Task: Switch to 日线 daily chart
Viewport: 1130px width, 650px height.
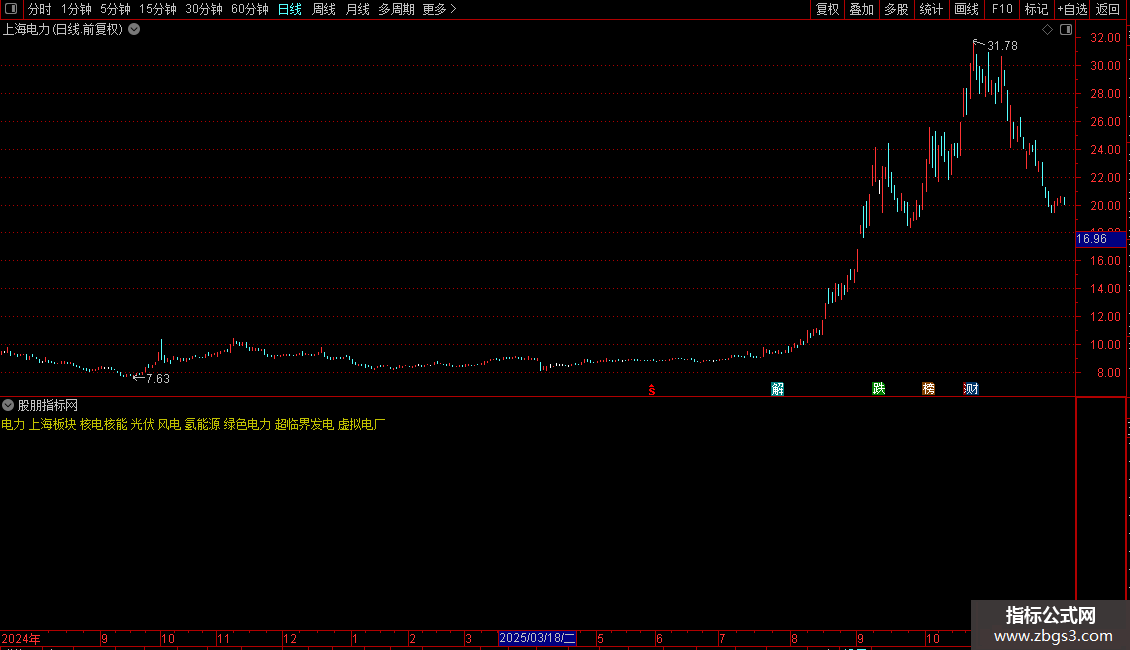Action: pyautogui.click(x=290, y=9)
